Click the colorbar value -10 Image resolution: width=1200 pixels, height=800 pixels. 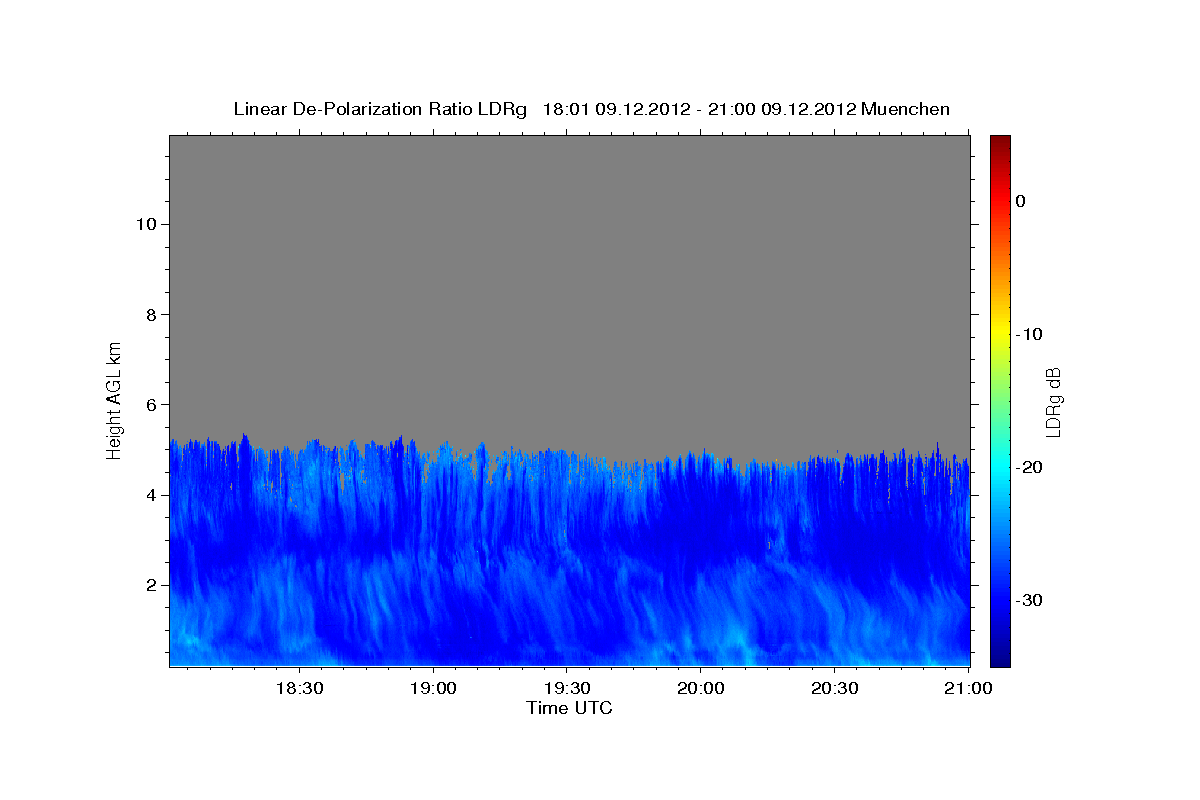click(x=1029, y=334)
